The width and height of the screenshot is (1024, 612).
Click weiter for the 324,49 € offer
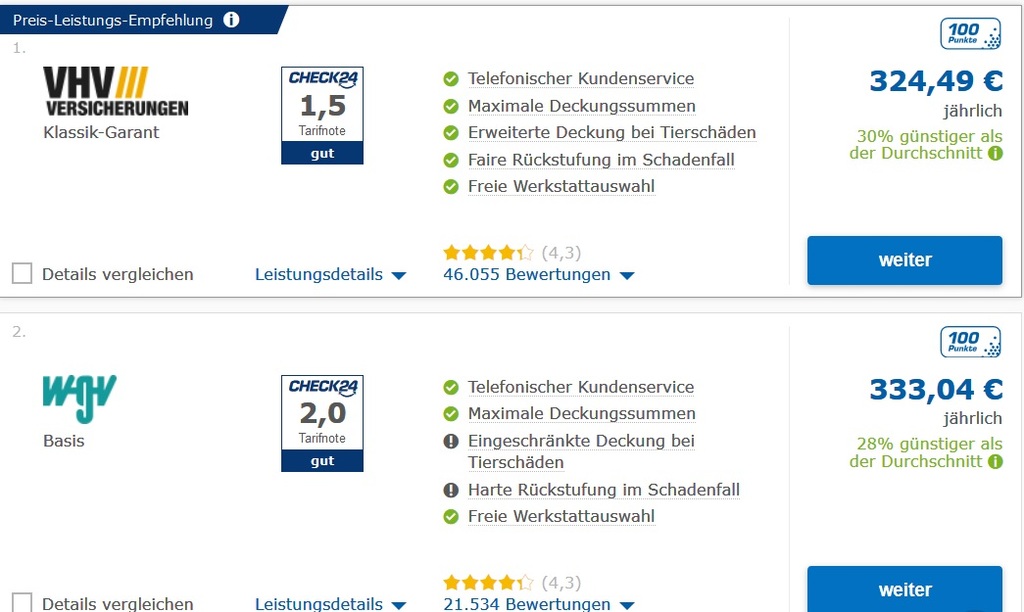point(904,260)
